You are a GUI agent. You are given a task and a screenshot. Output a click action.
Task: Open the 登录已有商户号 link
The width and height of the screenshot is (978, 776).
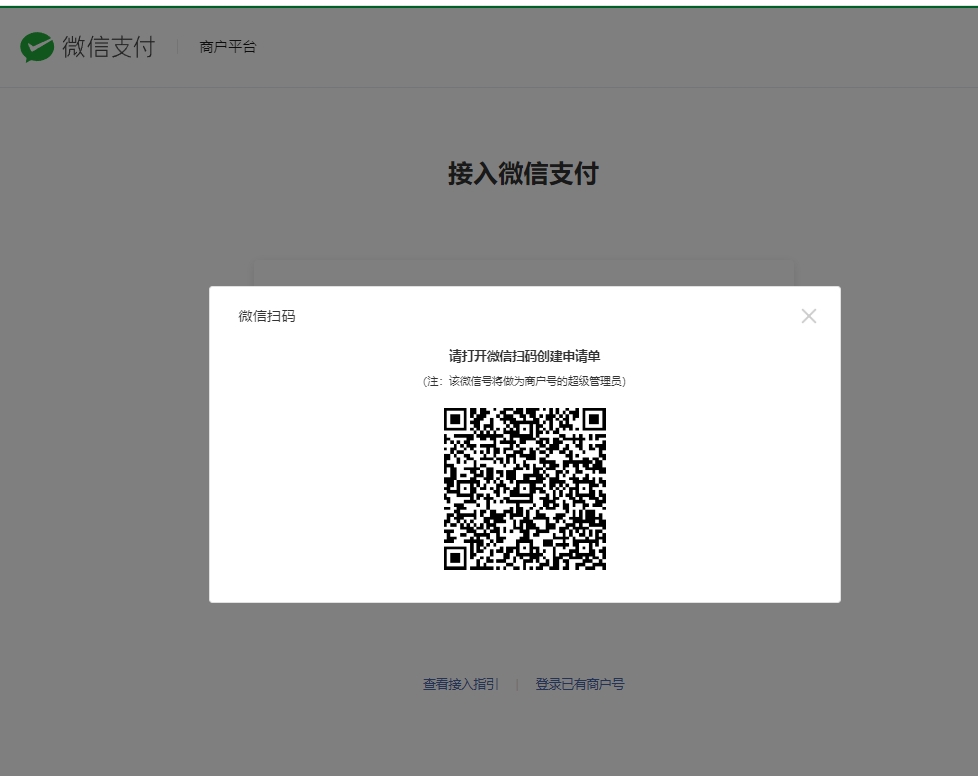pyautogui.click(x=580, y=684)
